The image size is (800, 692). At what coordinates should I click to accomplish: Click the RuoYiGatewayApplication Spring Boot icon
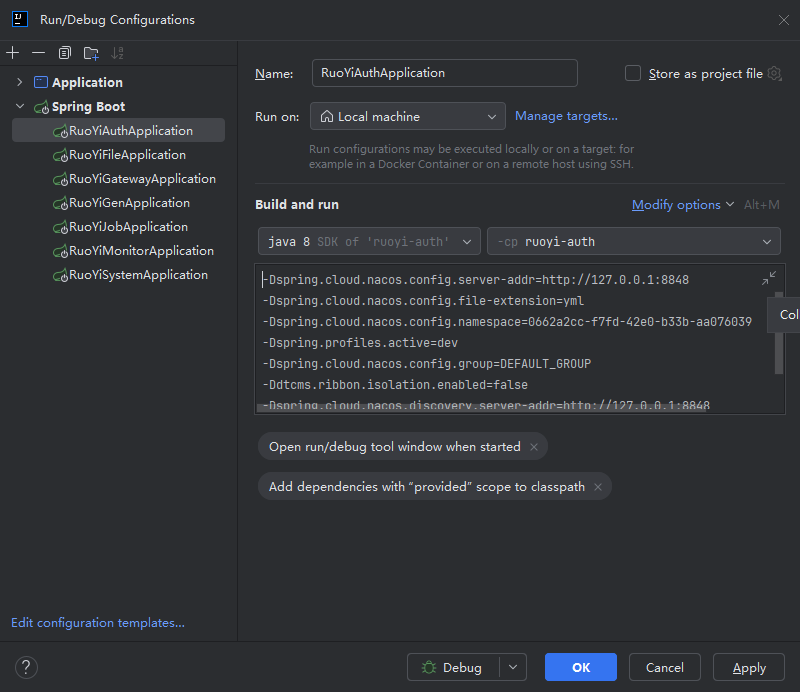[x=60, y=179]
